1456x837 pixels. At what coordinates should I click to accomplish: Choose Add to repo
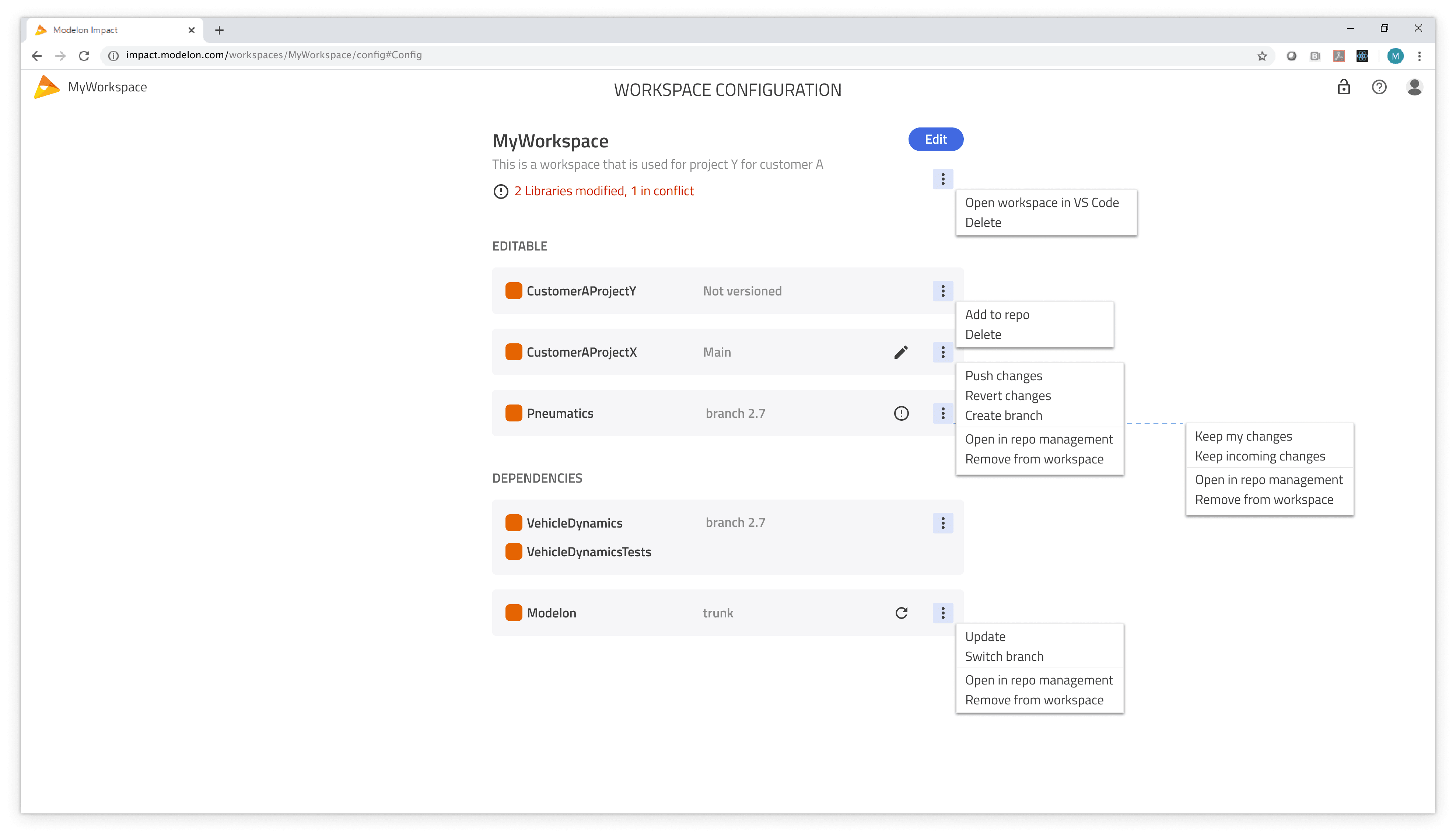pos(997,315)
